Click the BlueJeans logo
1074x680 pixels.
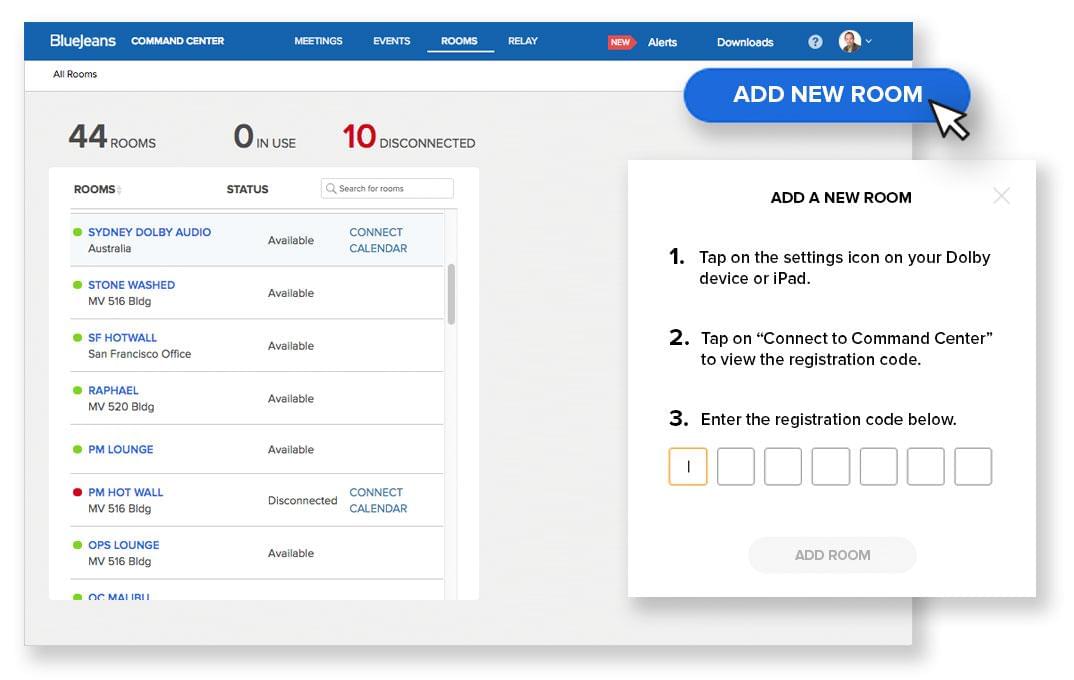[x=83, y=41]
